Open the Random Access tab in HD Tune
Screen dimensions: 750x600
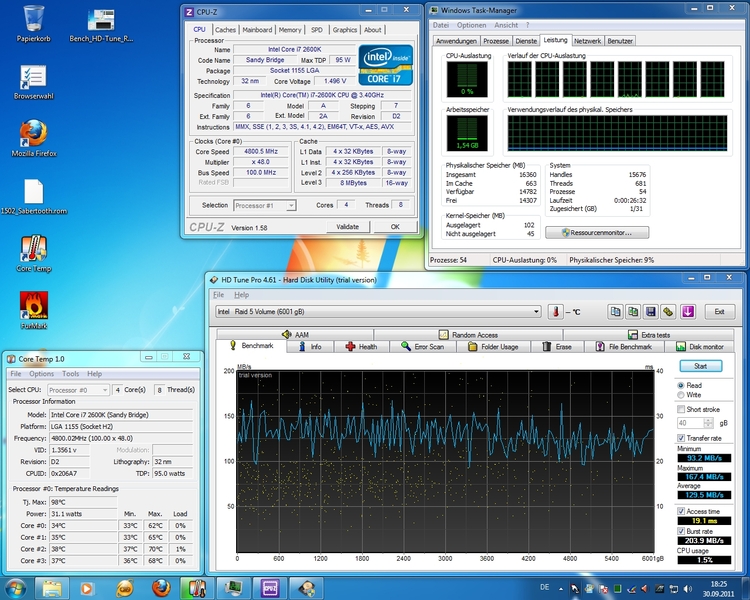pos(468,335)
